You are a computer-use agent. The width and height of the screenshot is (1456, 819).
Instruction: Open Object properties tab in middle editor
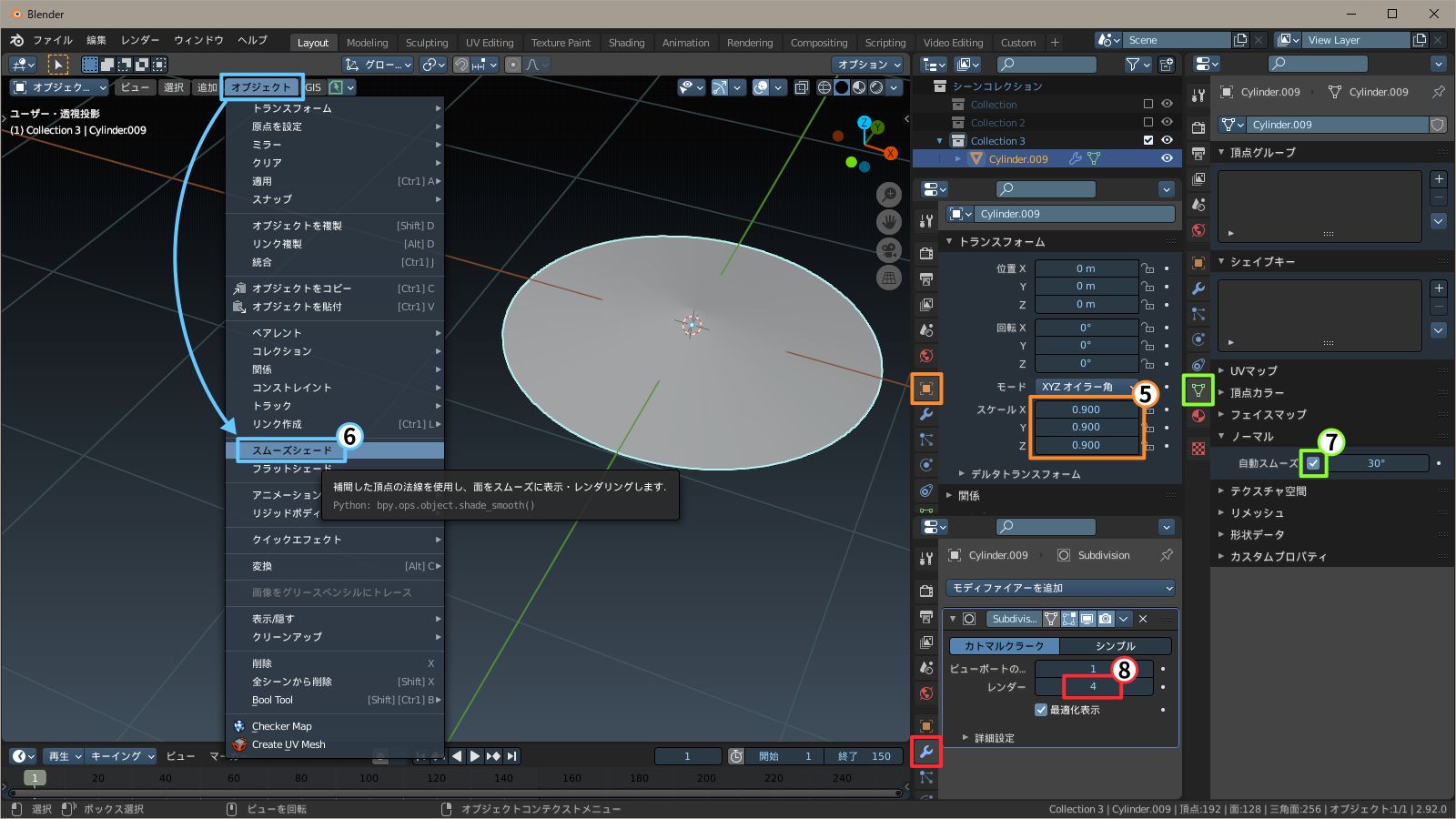pos(926,389)
